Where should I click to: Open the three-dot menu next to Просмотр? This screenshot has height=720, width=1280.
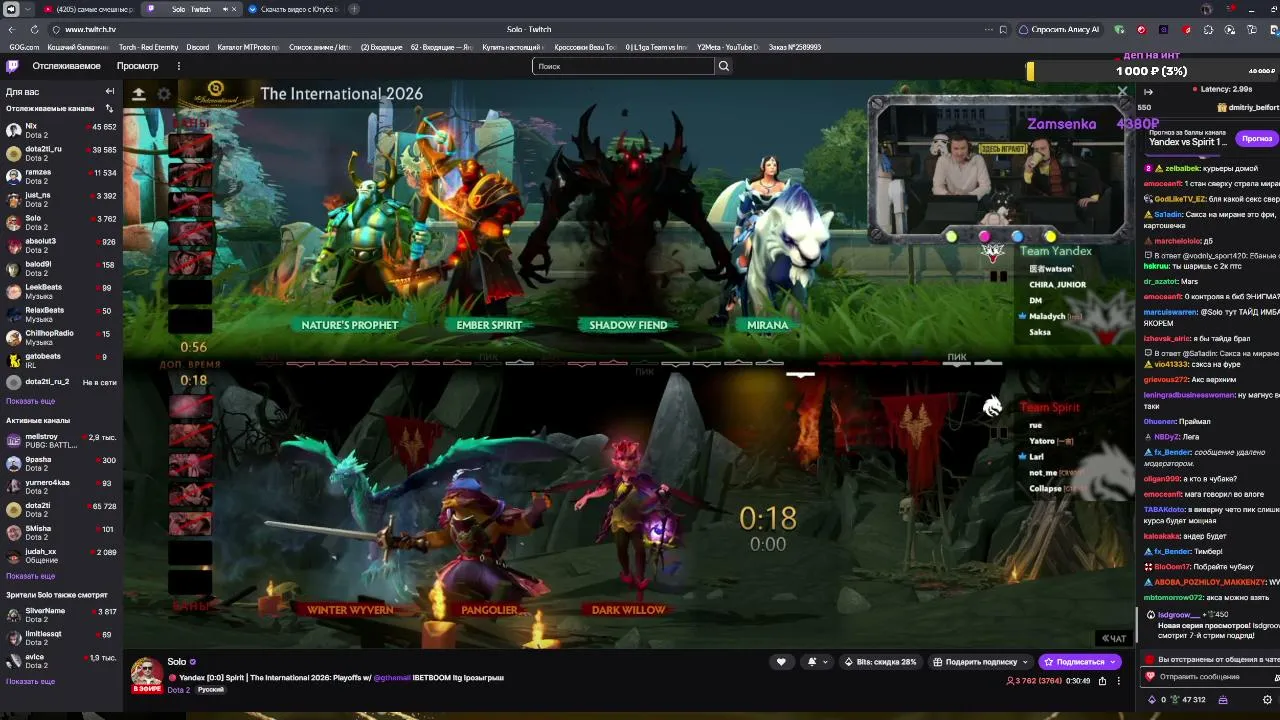point(178,66)
